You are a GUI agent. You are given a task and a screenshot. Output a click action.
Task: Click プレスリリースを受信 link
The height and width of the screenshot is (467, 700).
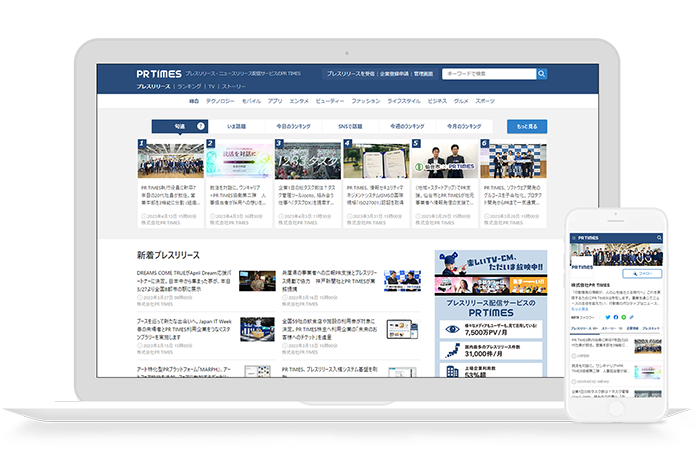coord(350,74)
